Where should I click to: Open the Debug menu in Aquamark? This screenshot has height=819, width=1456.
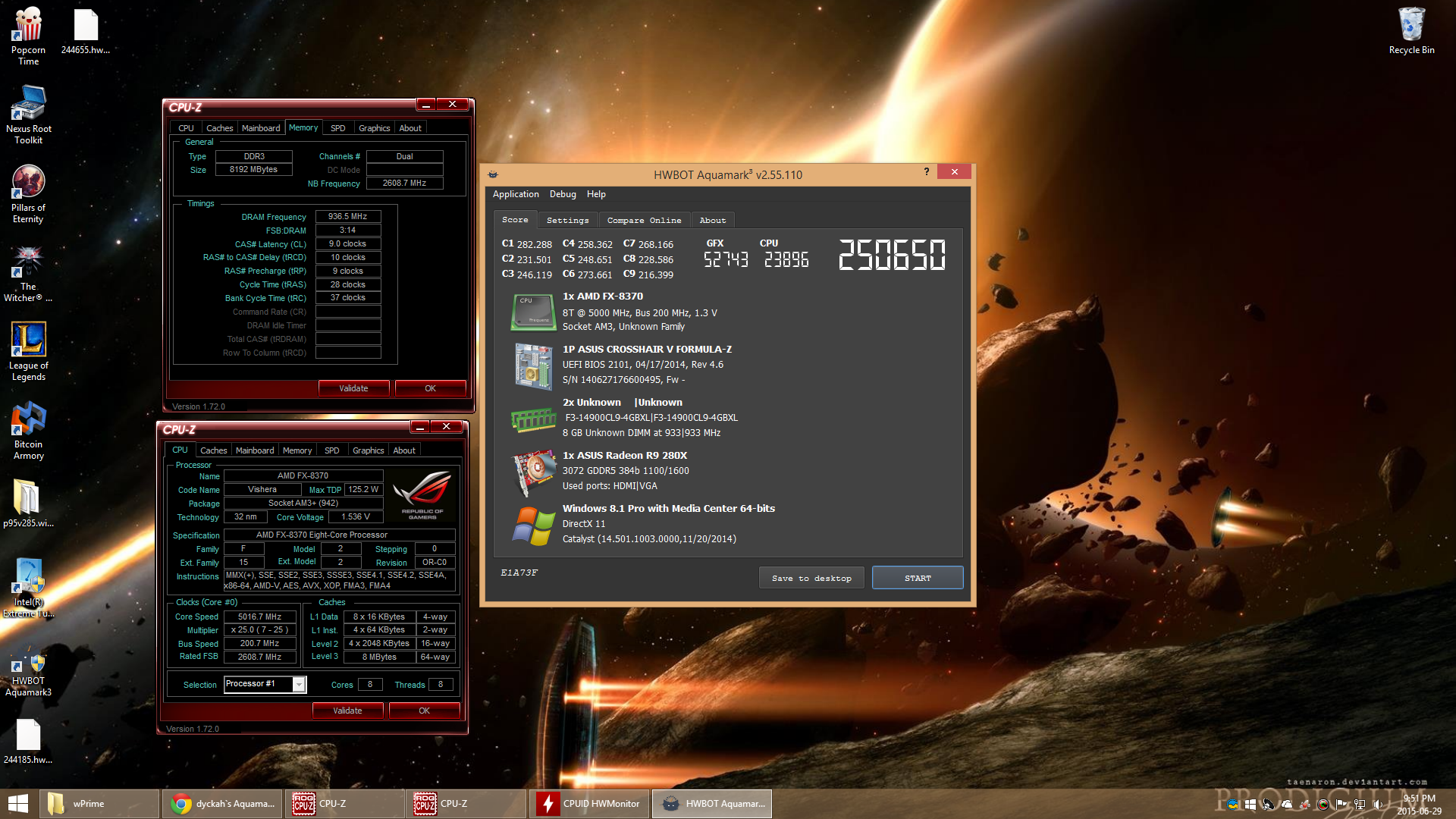click(x=563, y=194)
